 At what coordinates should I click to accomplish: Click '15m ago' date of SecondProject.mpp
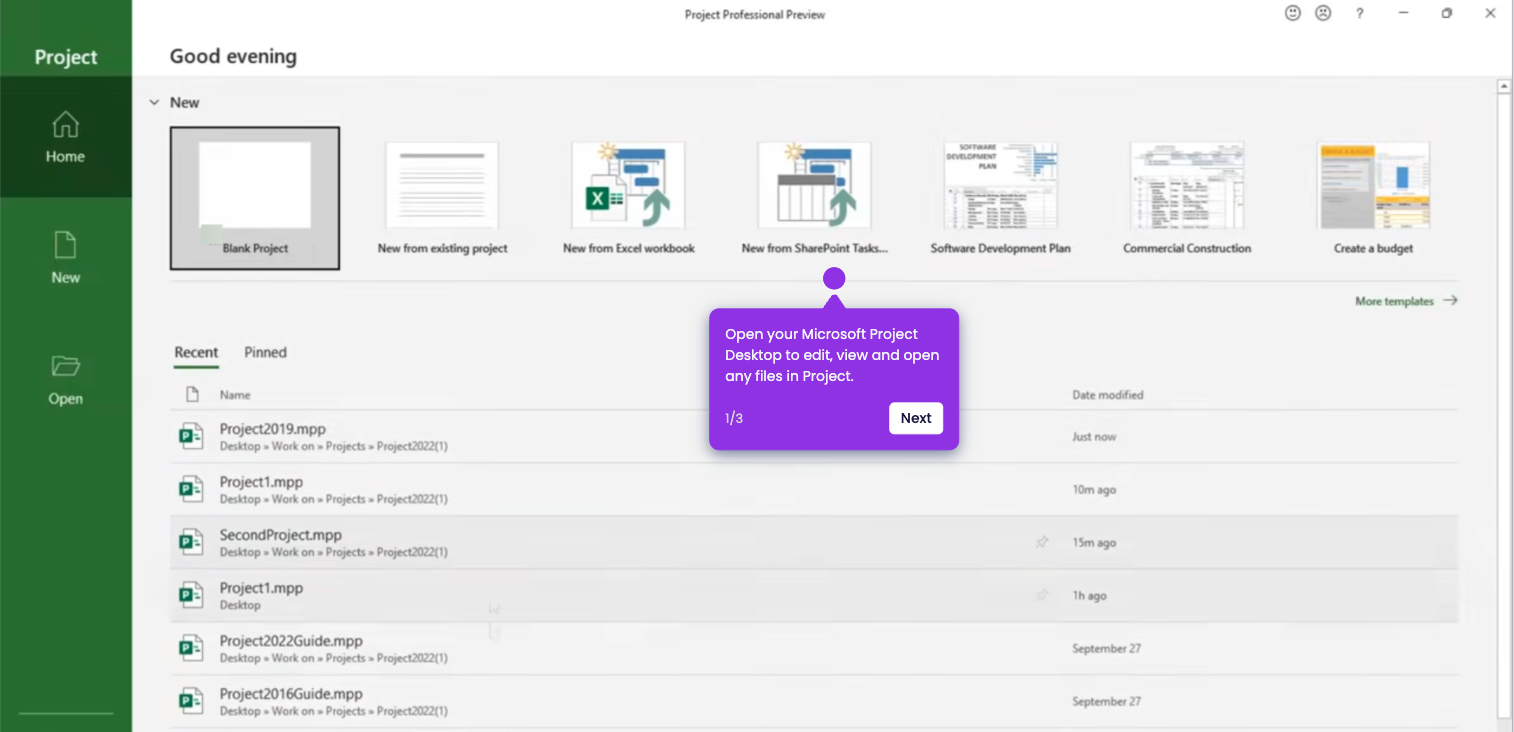(x=1094, y=543)
